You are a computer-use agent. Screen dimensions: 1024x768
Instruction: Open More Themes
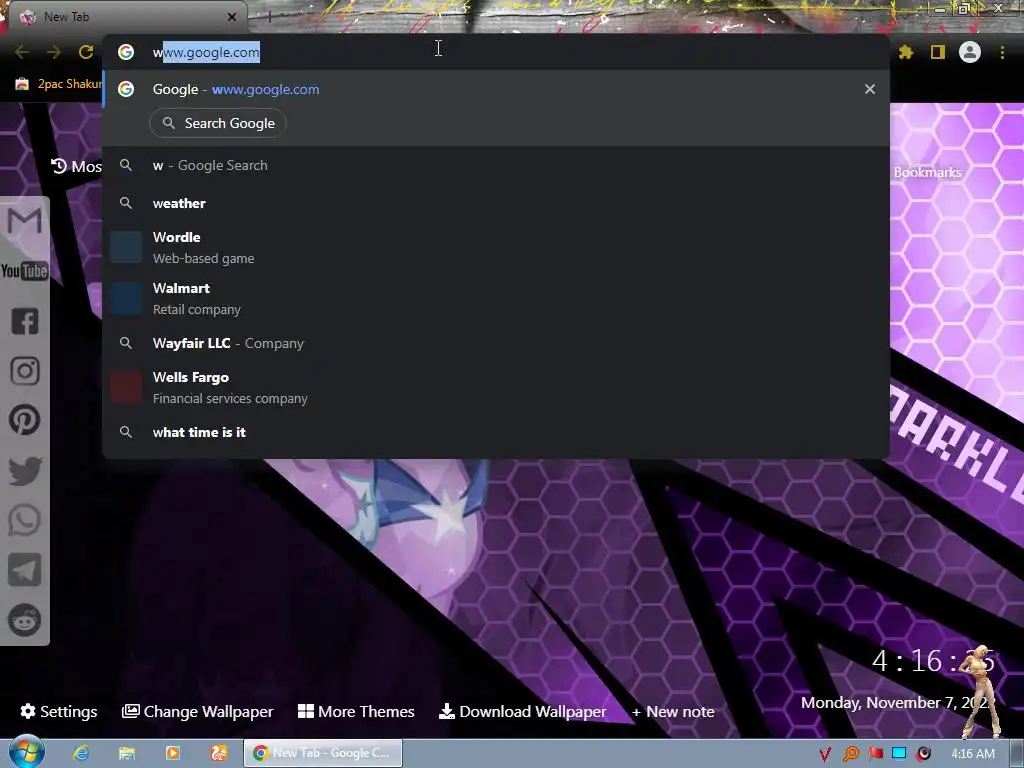[x=356, y=711]
